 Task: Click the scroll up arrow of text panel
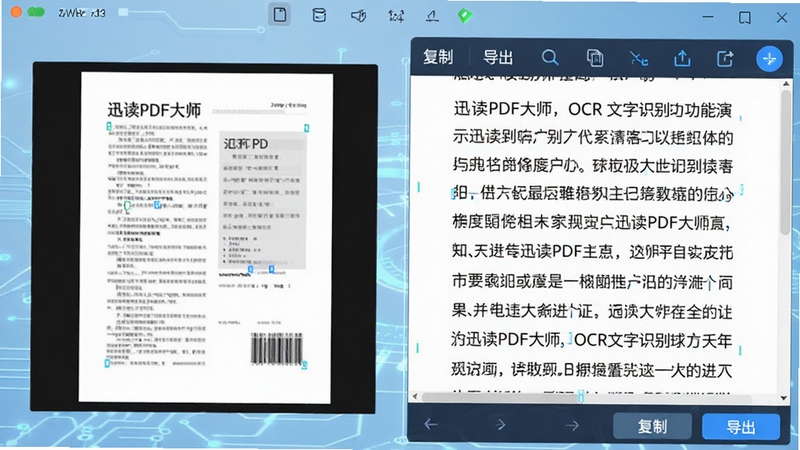[786, 83]
